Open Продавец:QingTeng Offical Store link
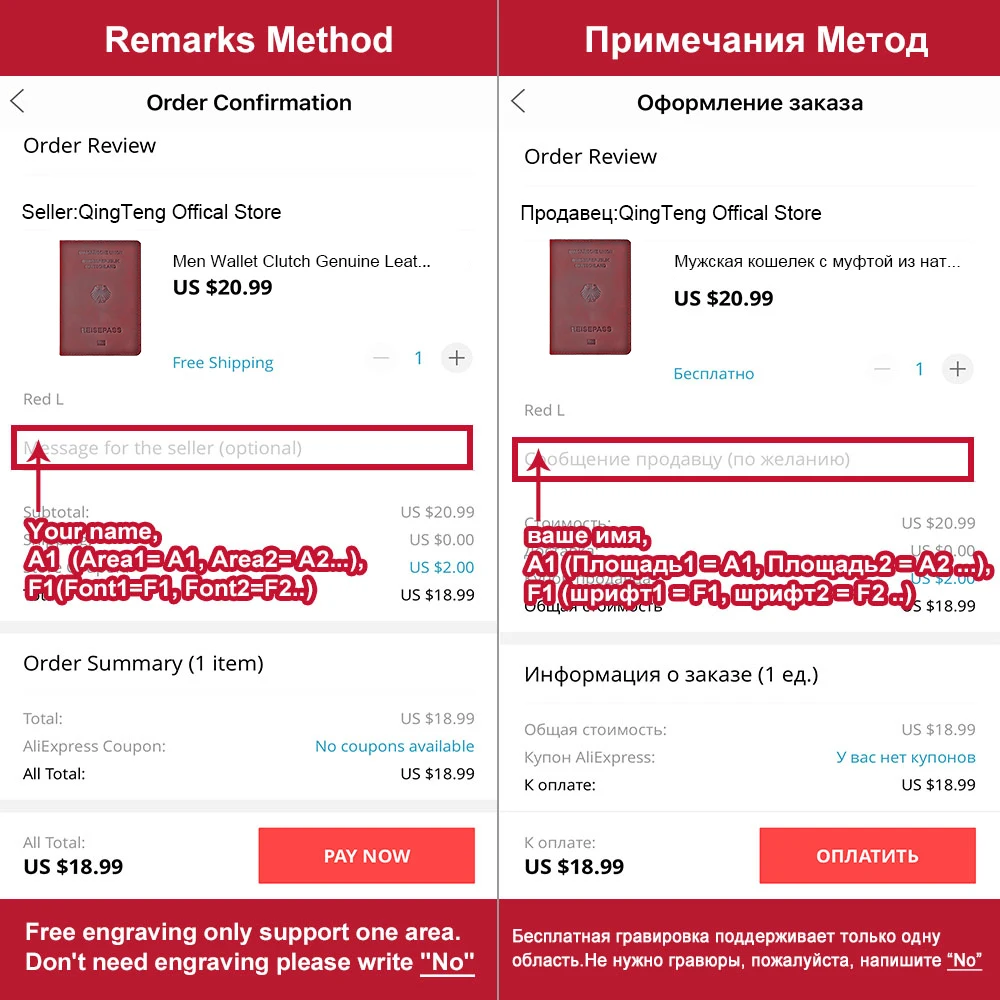1000x1000 pixels. (x=670, y=213)
